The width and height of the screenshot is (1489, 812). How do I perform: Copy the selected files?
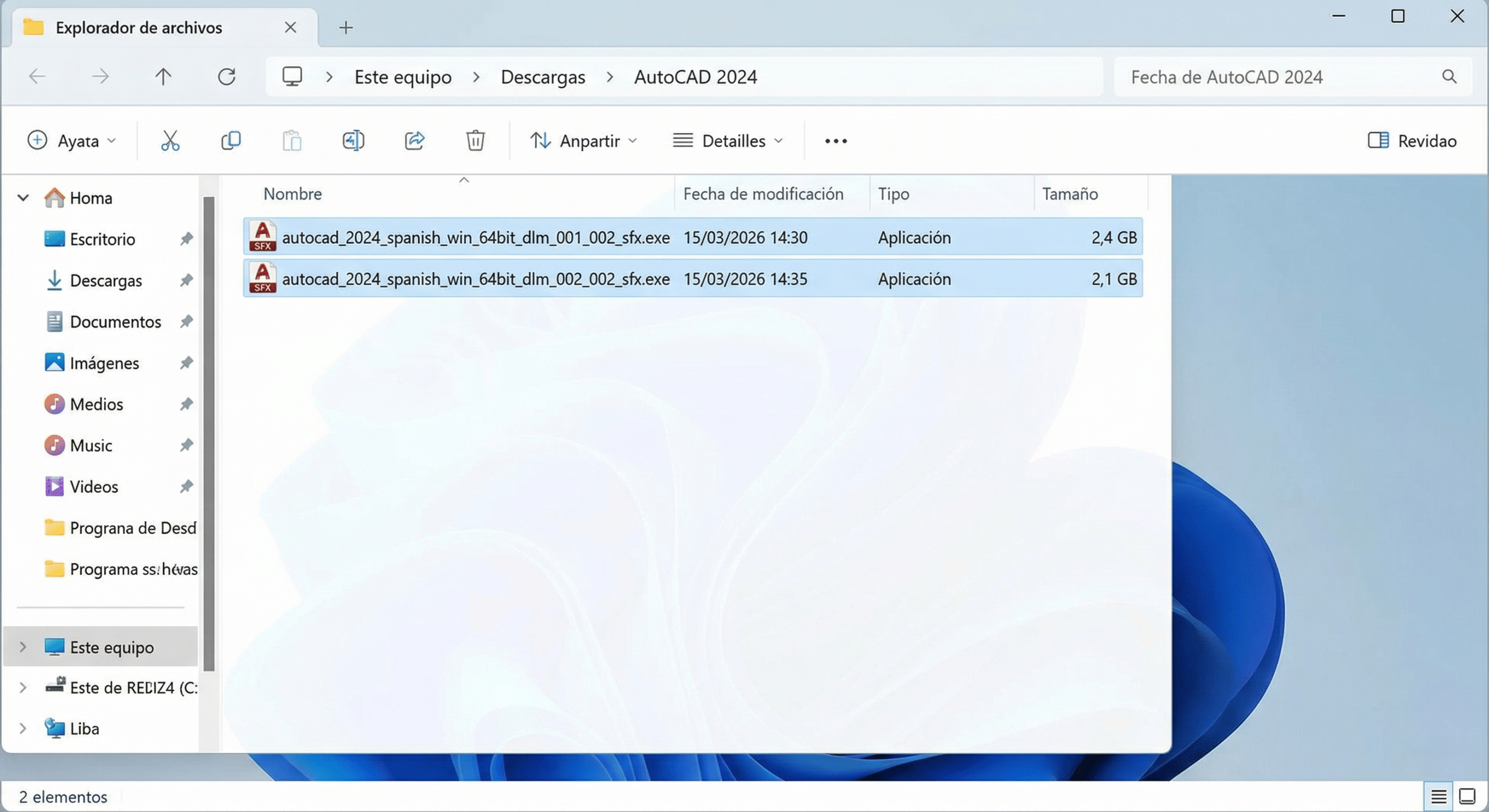tap(231, 140)
